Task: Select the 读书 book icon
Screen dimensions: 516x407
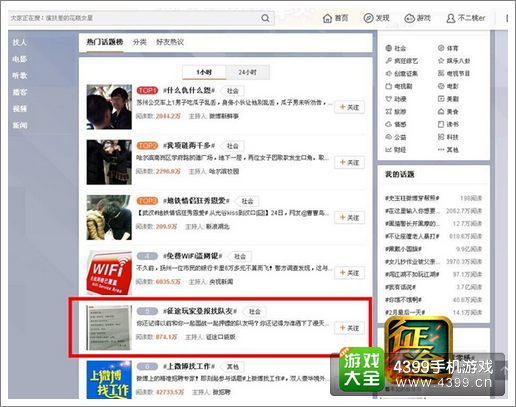Action: coord(441,124)
